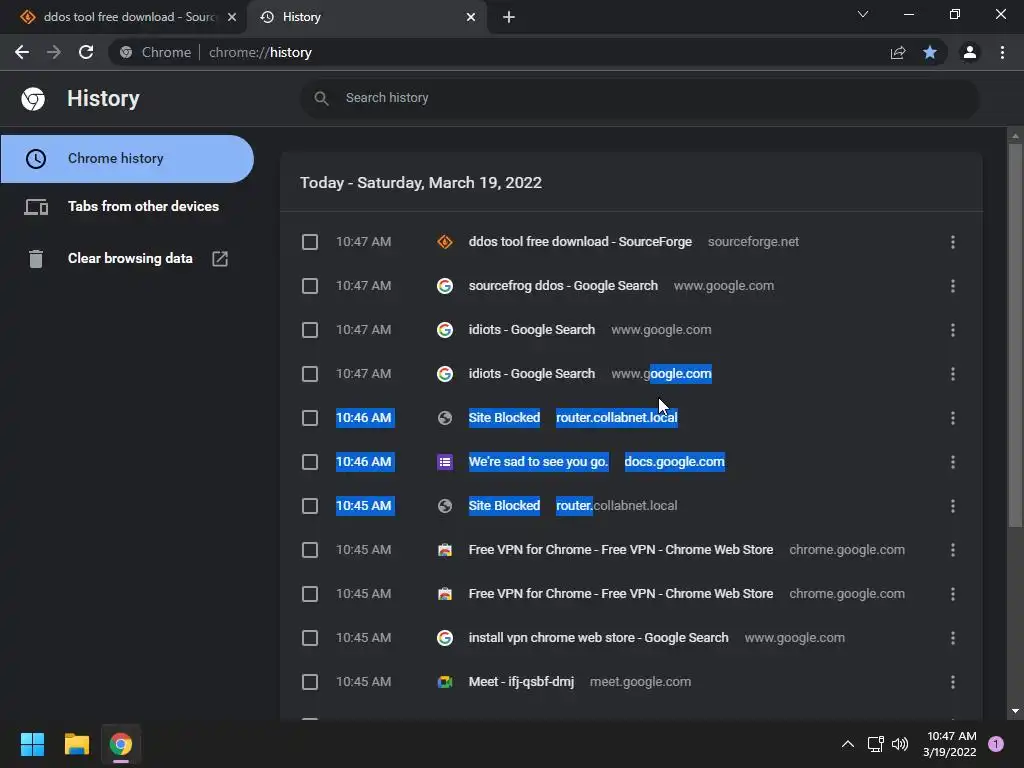The width and height of the screenshot is (1024, 768).
Task: Open more actions for sourcefrog ddos search
Action: pyautogui.click(x=953, y=286)
